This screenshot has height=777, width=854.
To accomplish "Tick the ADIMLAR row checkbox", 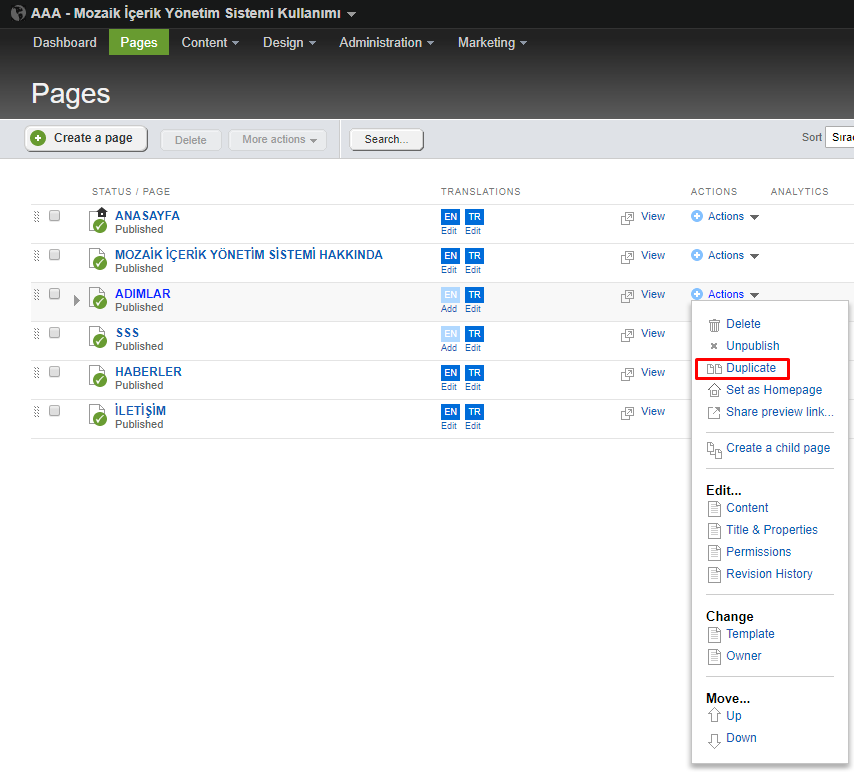I will click(54, 293).
